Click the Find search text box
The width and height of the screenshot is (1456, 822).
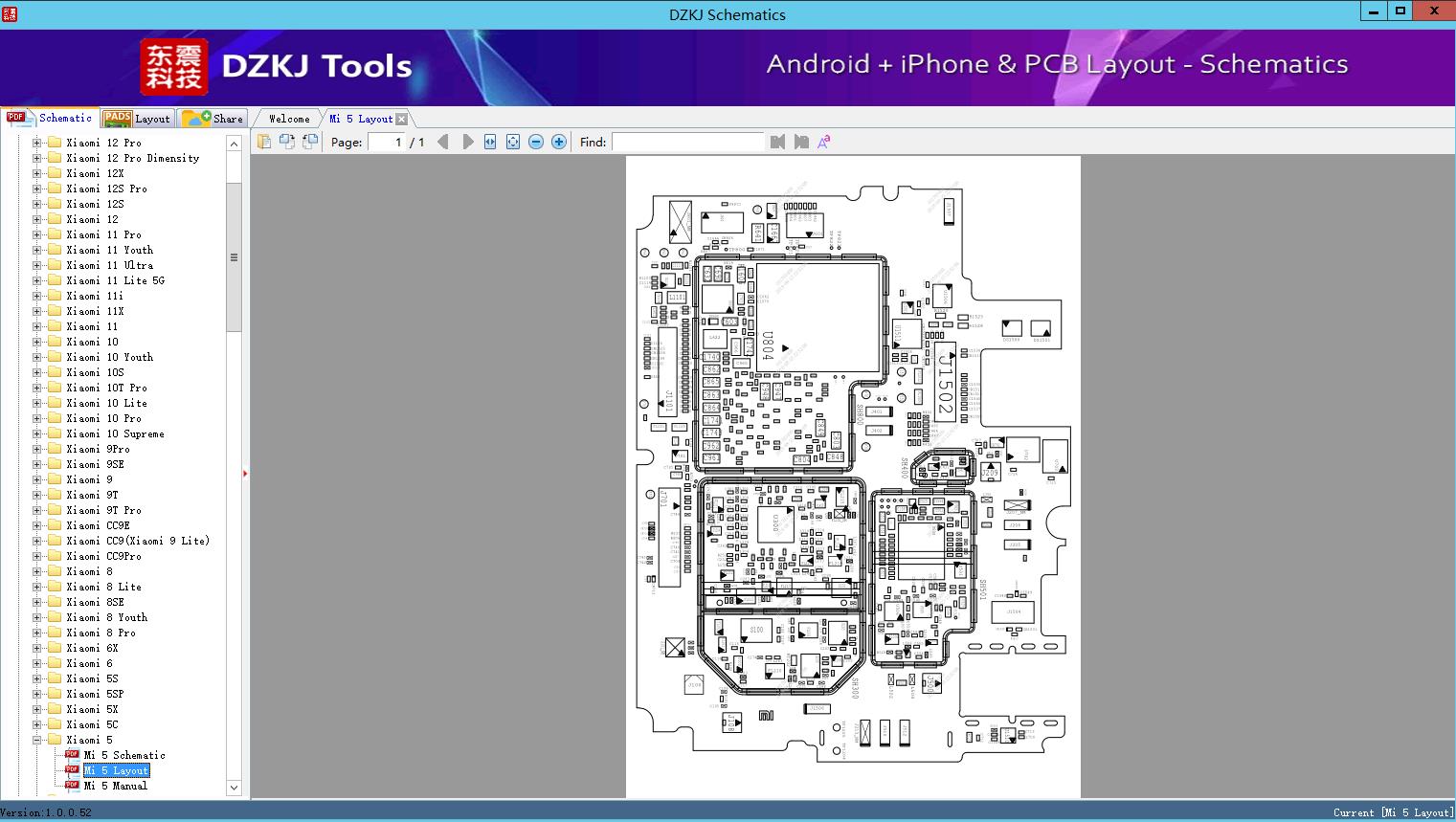[688, 142]
